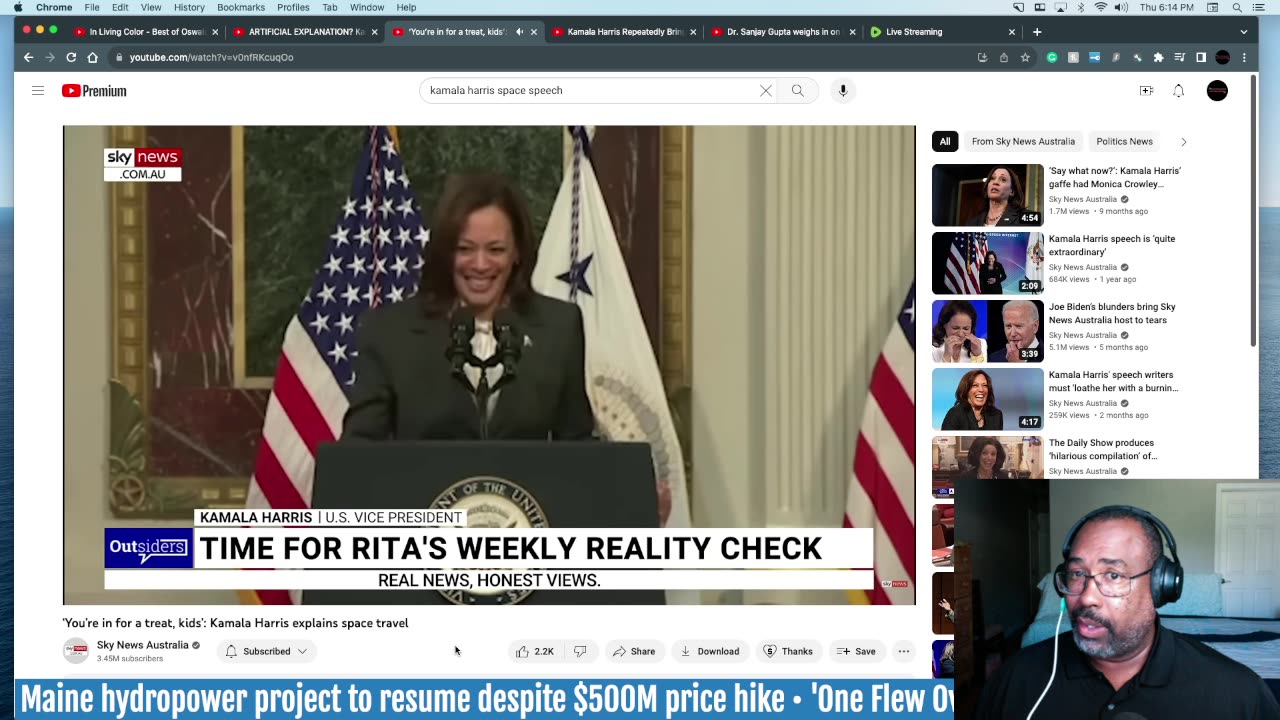Select the All filter chip
Viewport: 1280px width, 720px height.
[945, 142]
